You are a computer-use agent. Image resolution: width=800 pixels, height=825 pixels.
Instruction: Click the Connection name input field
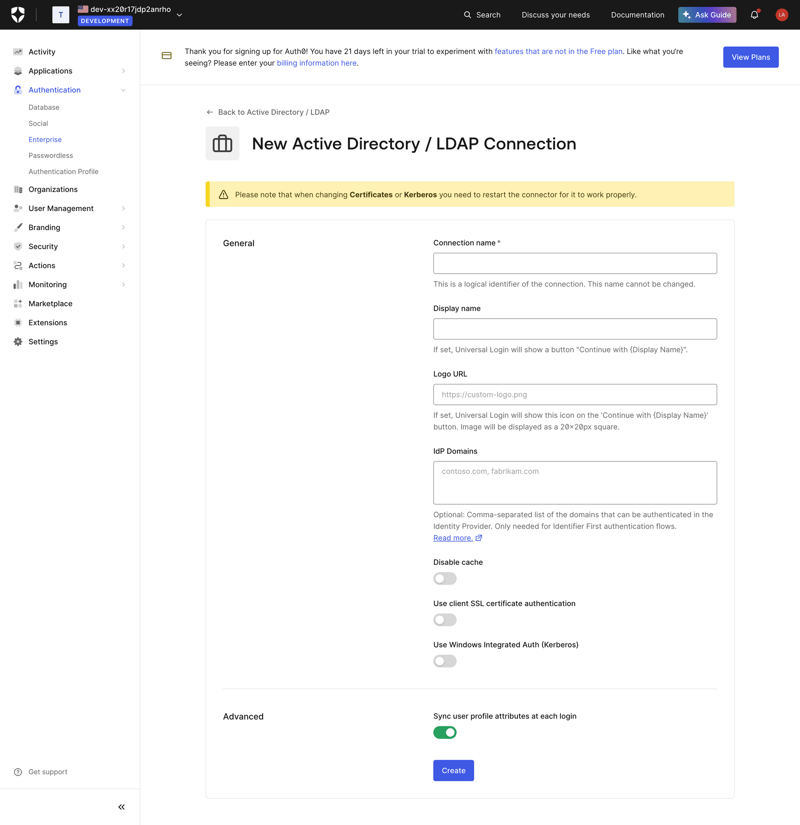click(x=575, y=263)
